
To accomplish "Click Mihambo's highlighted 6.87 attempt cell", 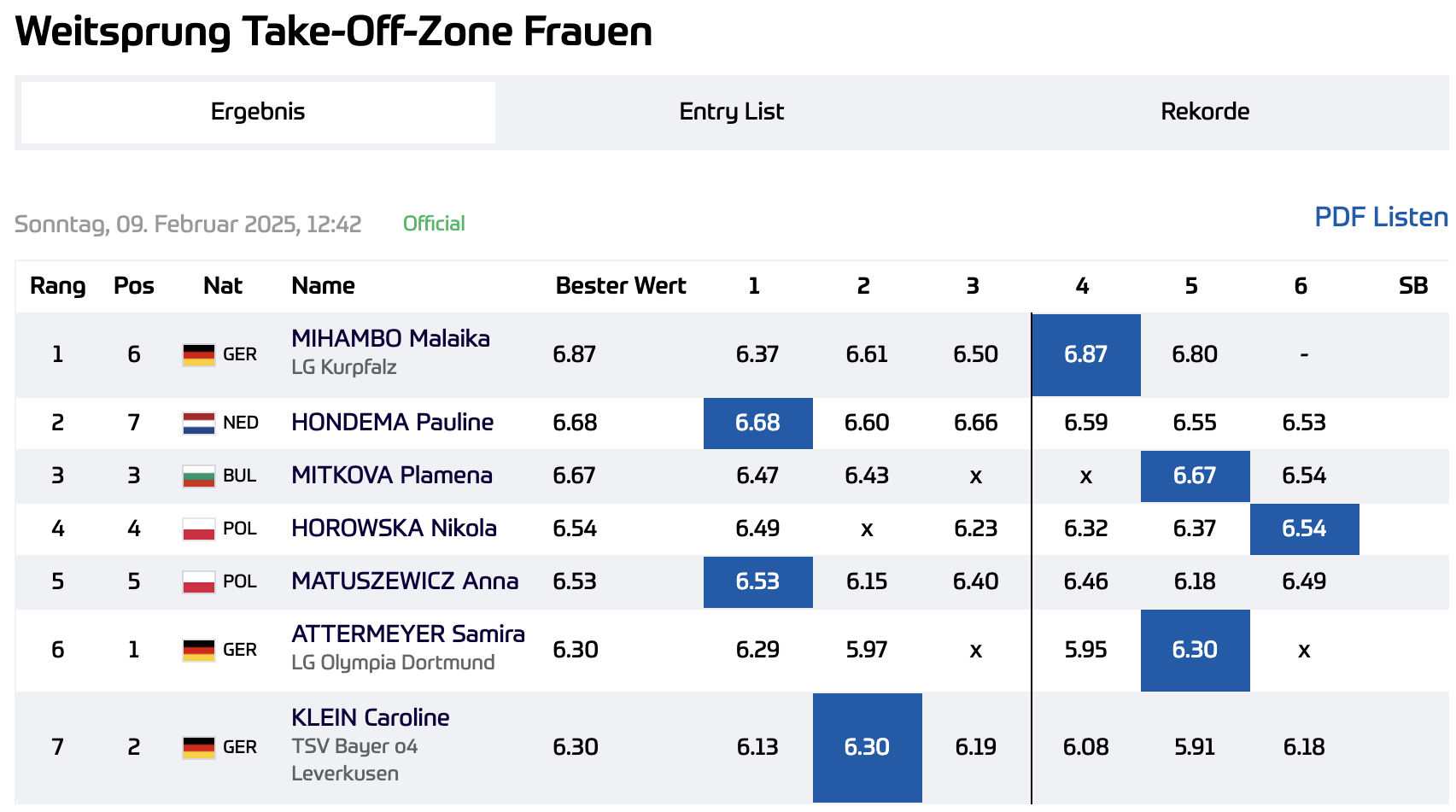I will click(x=1085, y=354).
